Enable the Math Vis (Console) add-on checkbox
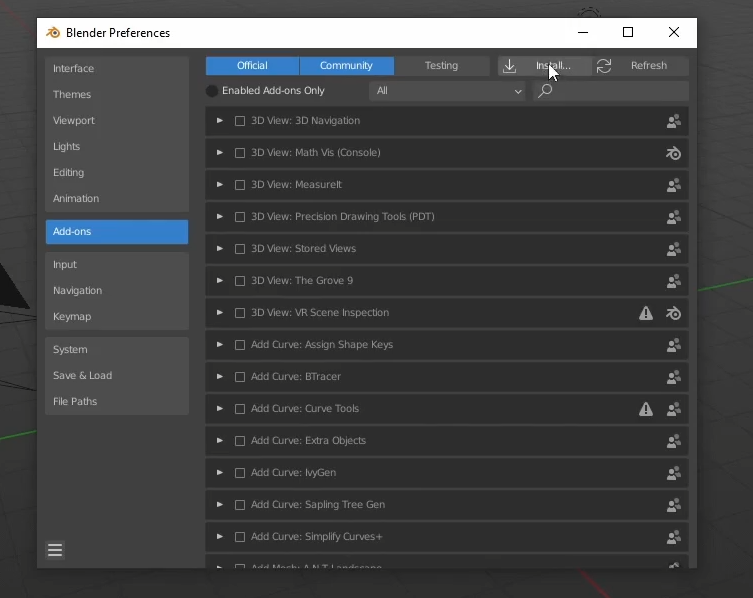The image size is (753, 598). pos(240,153)
